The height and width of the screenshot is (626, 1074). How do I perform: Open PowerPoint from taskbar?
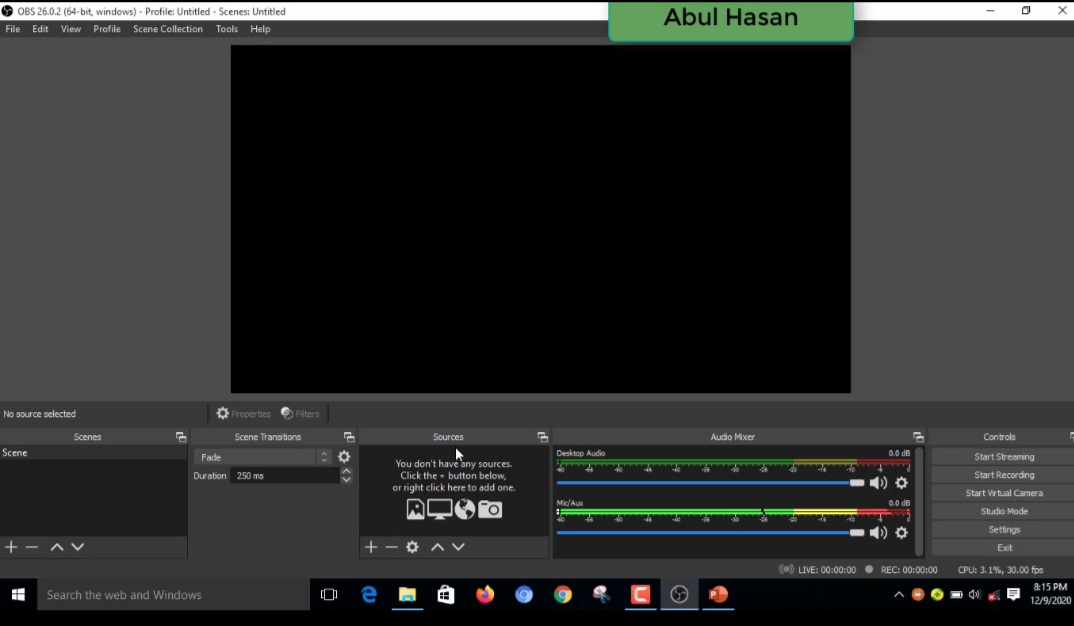[718, 594]
